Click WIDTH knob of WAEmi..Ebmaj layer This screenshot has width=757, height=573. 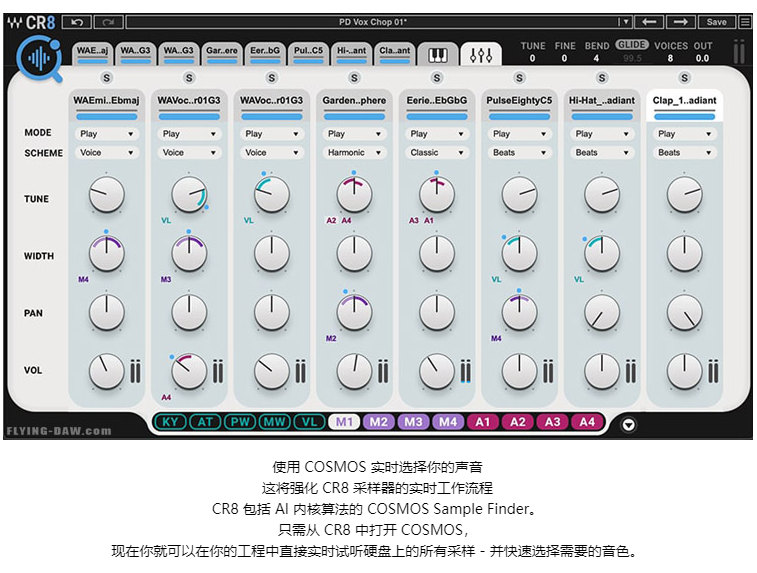(107, 253)
